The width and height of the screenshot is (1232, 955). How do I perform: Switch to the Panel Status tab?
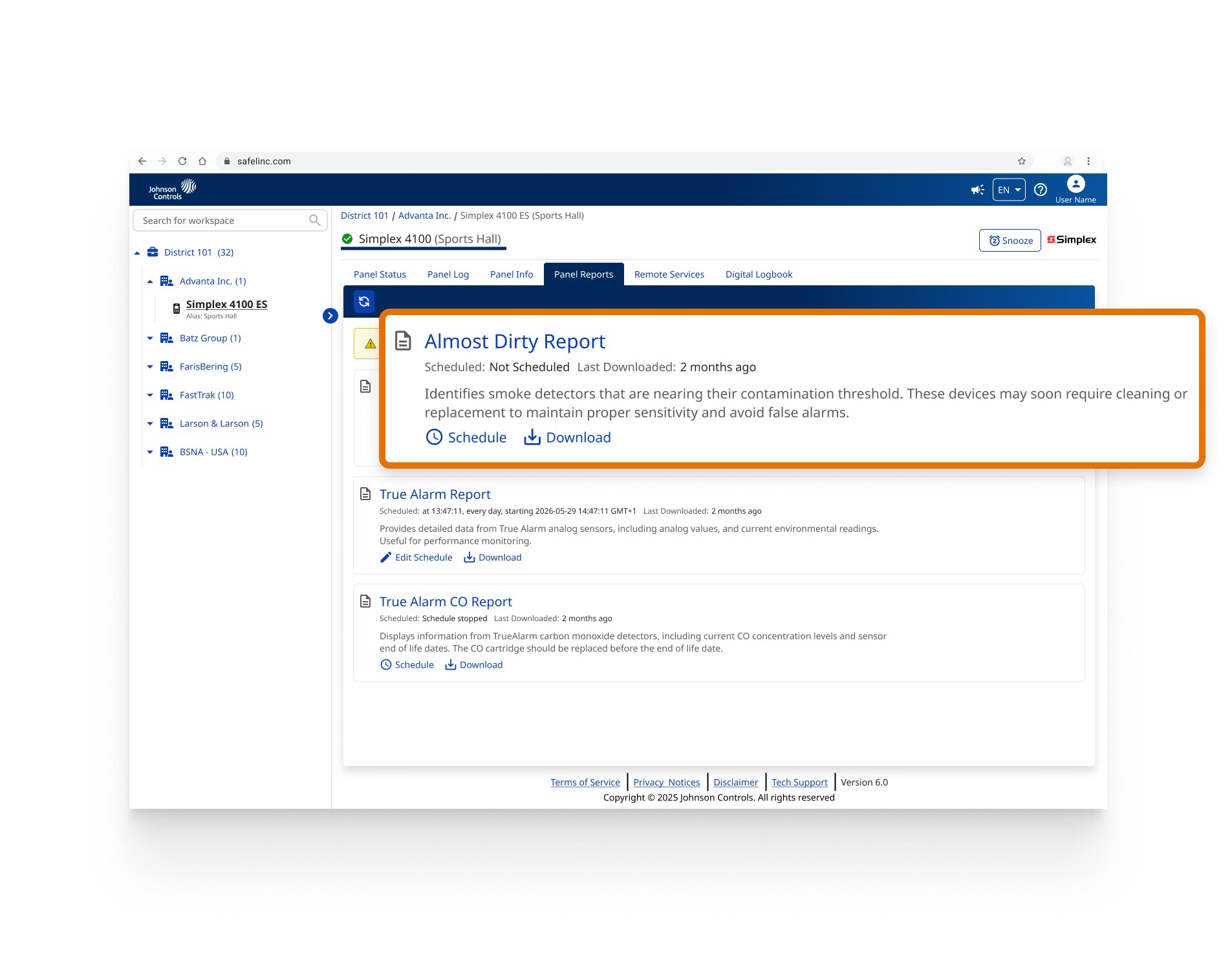coord(380,274)
